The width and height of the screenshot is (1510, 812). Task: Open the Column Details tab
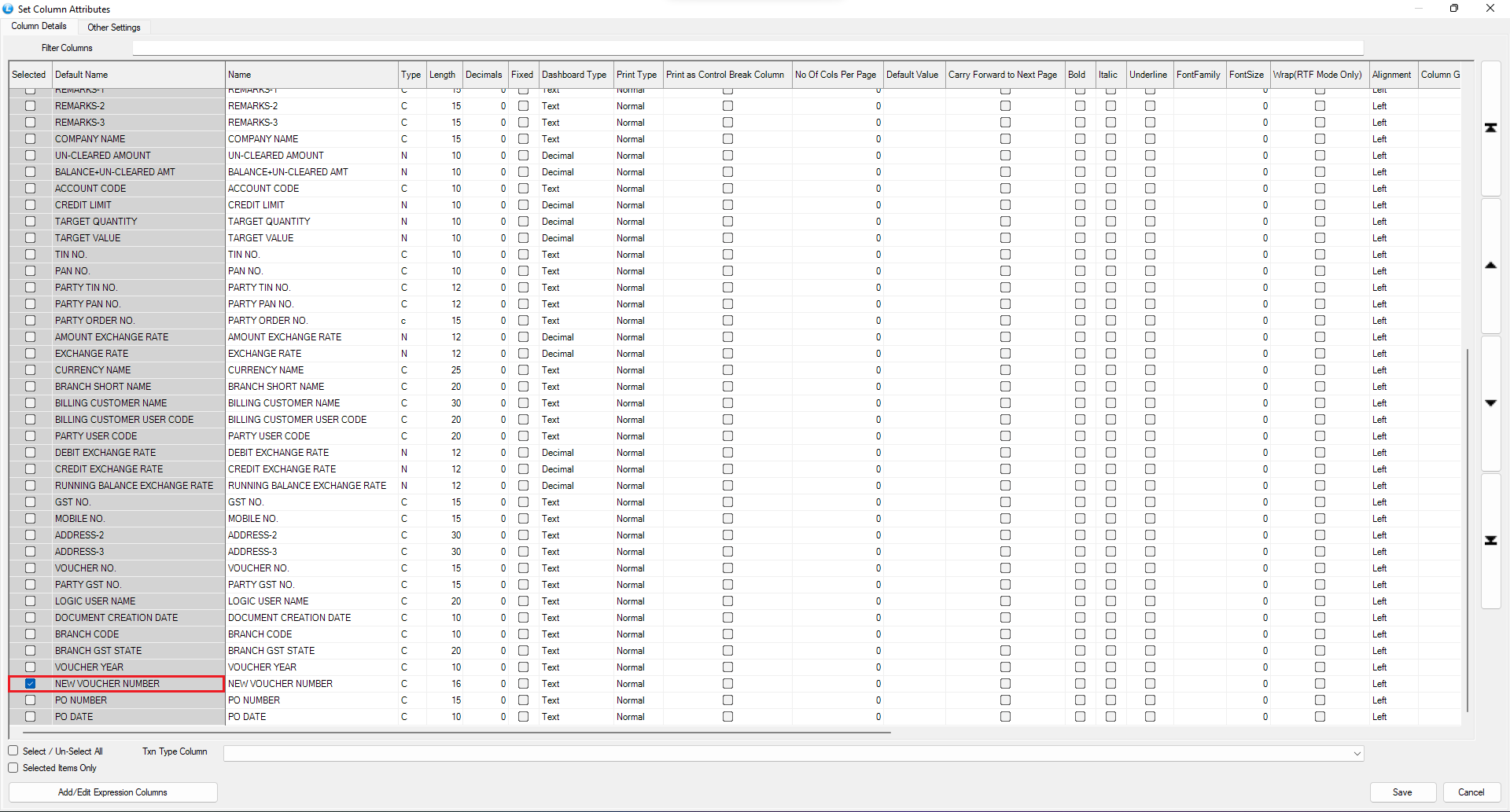click(x=39, y=27)
